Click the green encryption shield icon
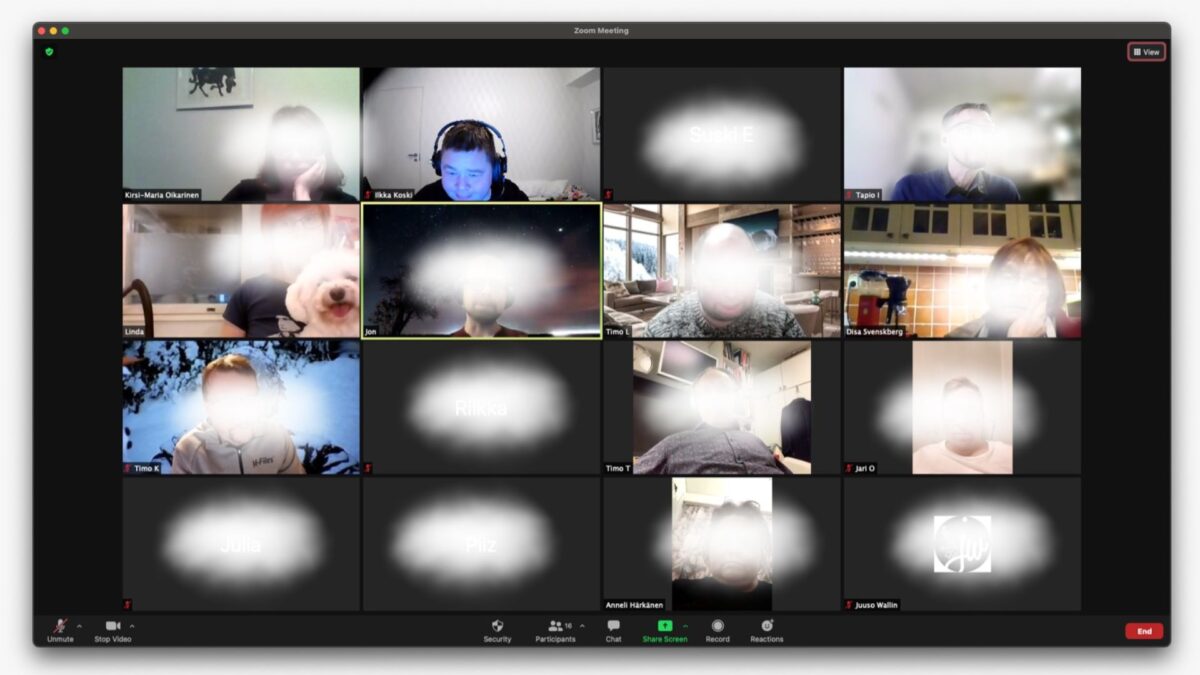The image size is (1200, 675). click(x=49, y=51)
